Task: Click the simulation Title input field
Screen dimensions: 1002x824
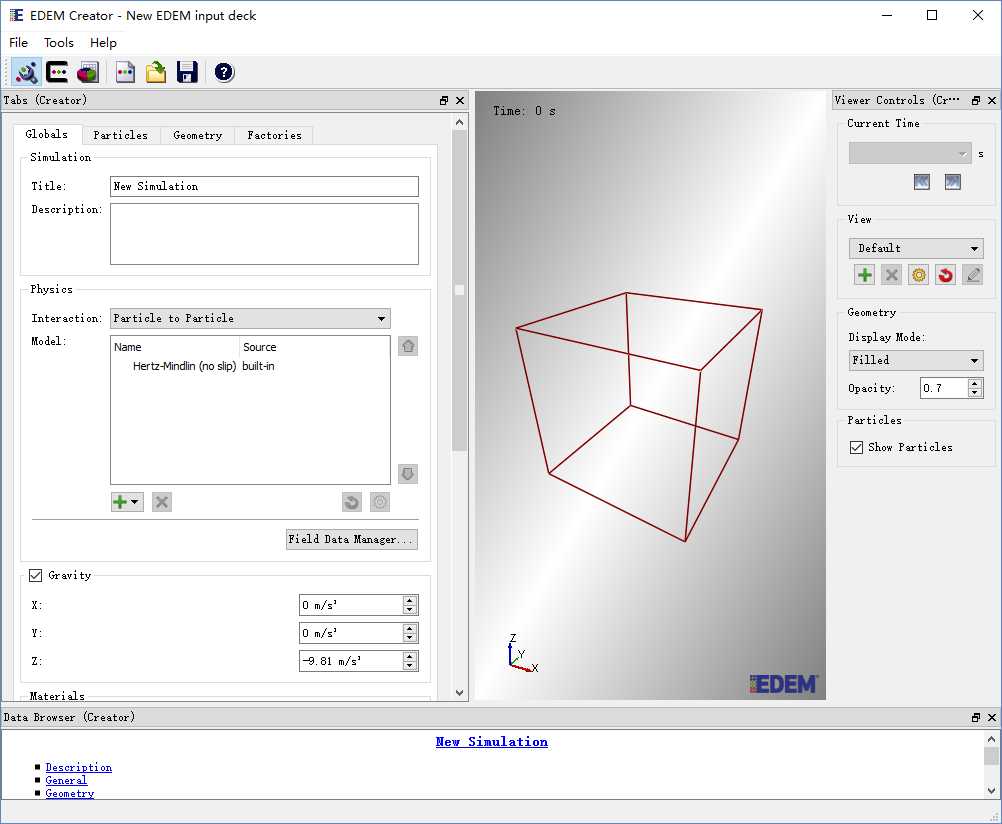Action: tap(265, 186)
